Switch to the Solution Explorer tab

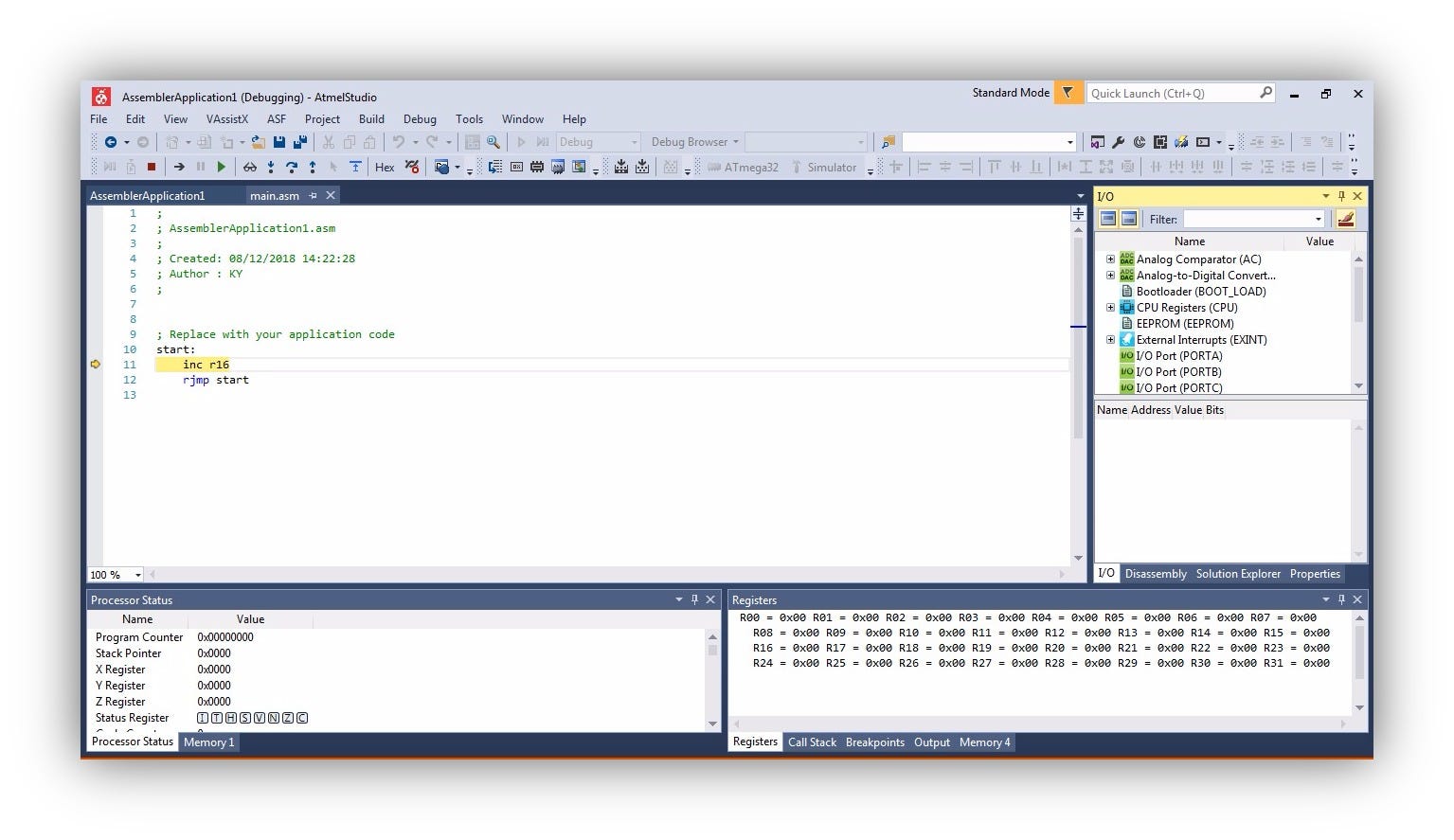click(x=1238, y=574)
